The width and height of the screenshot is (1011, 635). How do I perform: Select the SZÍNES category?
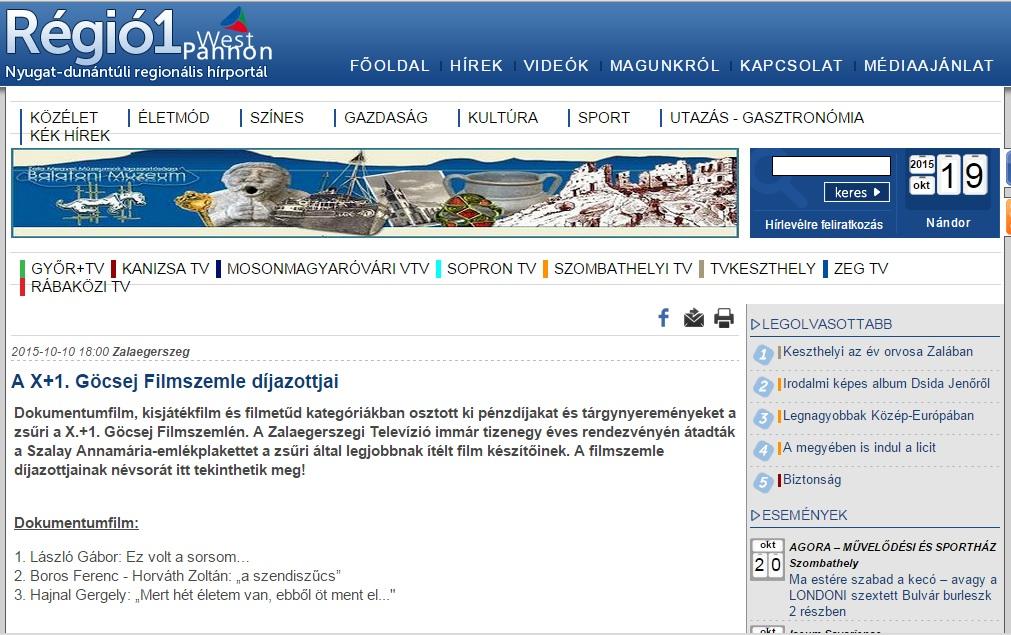click(277, 118)
